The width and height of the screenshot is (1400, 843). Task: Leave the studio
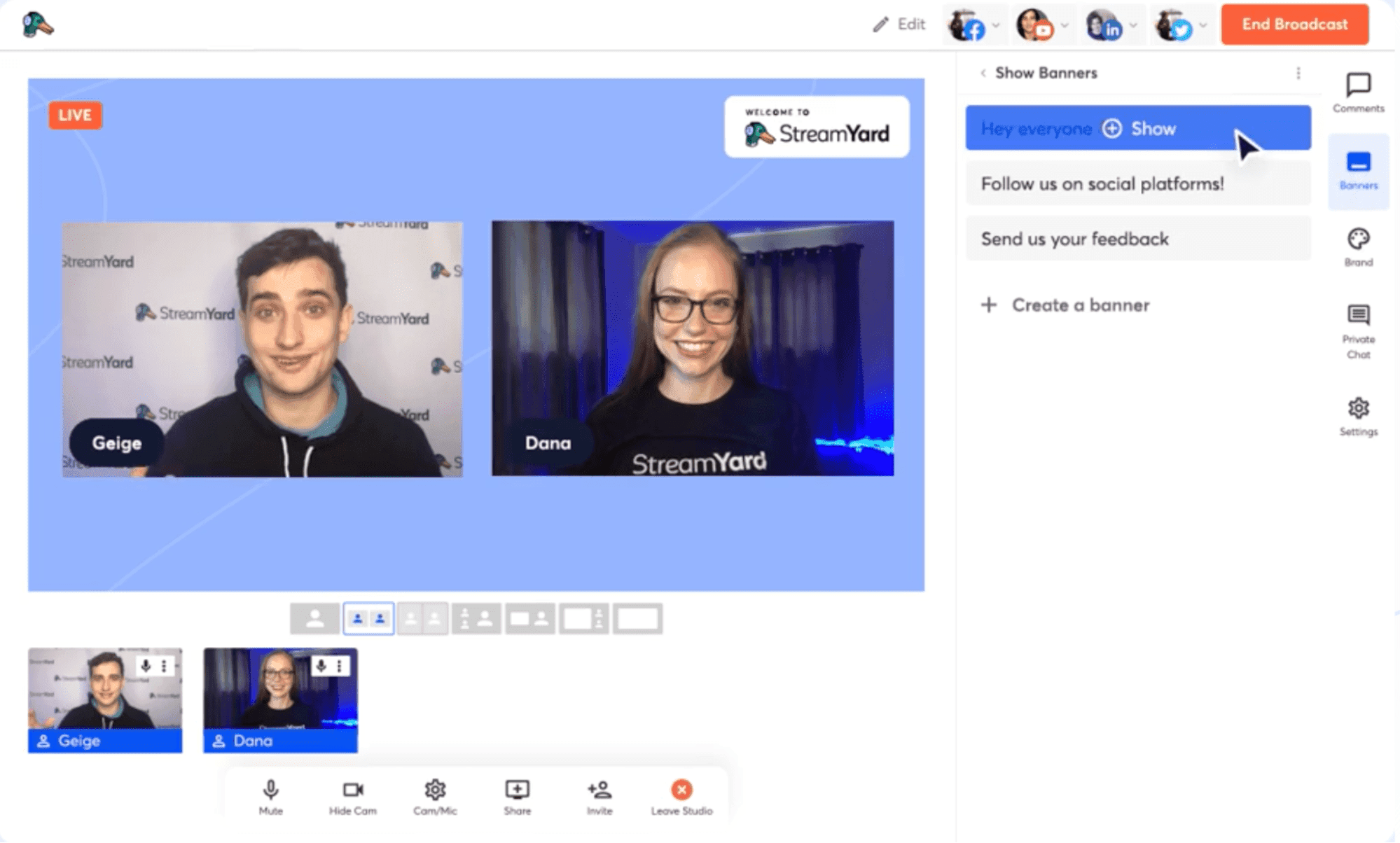(x=681, y=797)
